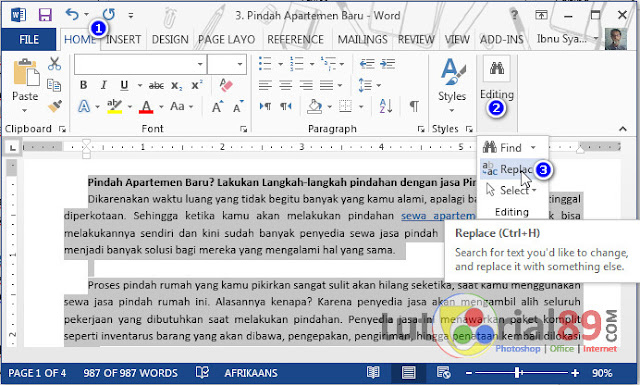Open the font size dropdown
Image resolution: width=640 pixels, height=385 pixels.
point(240,64)
